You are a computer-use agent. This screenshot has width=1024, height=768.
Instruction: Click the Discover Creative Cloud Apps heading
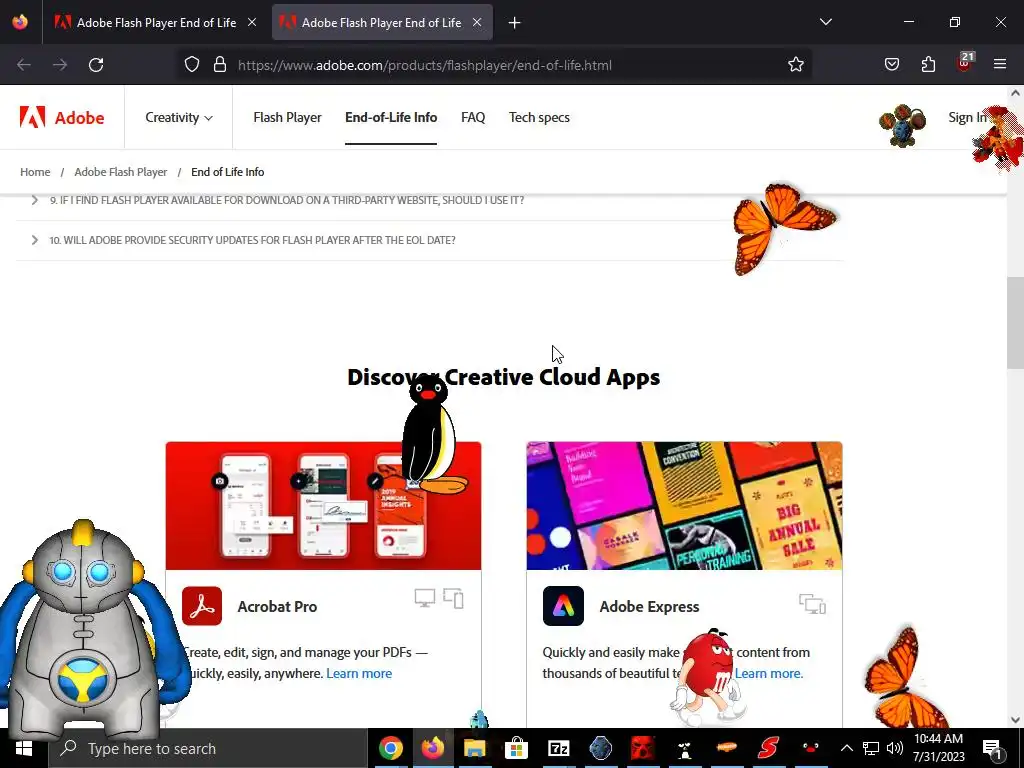tap(504, 377)
